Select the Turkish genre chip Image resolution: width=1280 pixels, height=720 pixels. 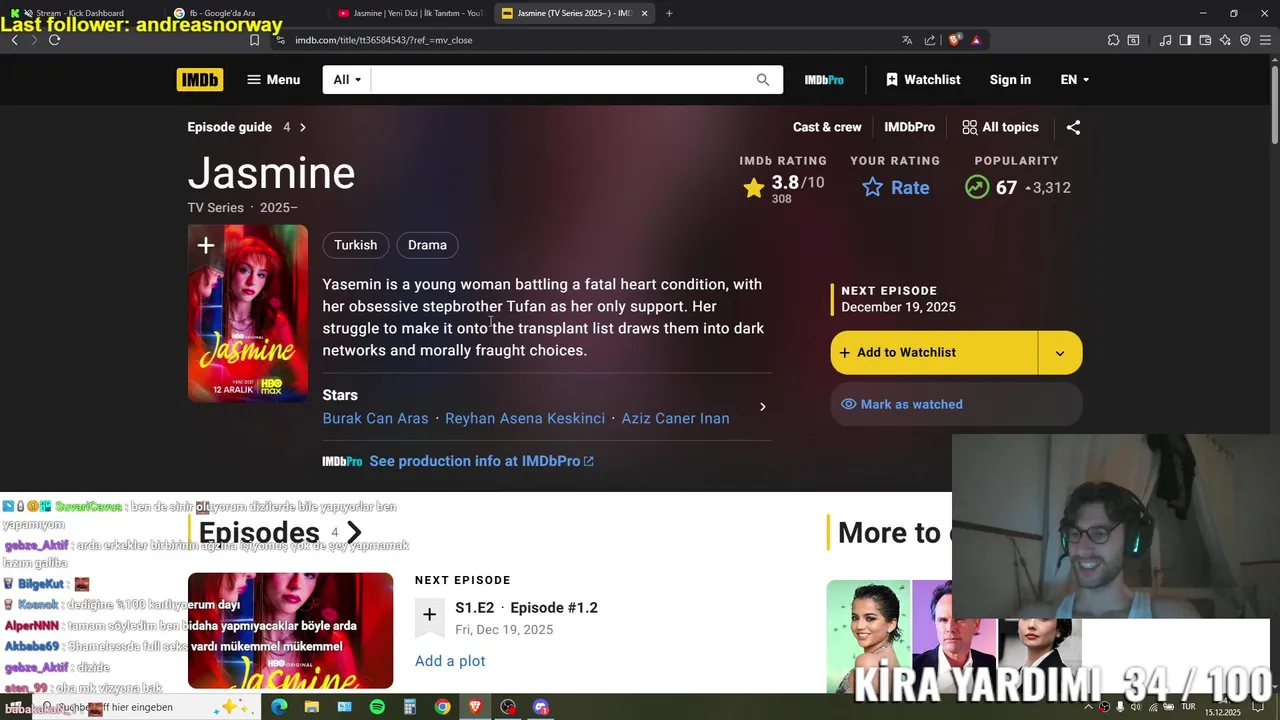pos(355,245)
